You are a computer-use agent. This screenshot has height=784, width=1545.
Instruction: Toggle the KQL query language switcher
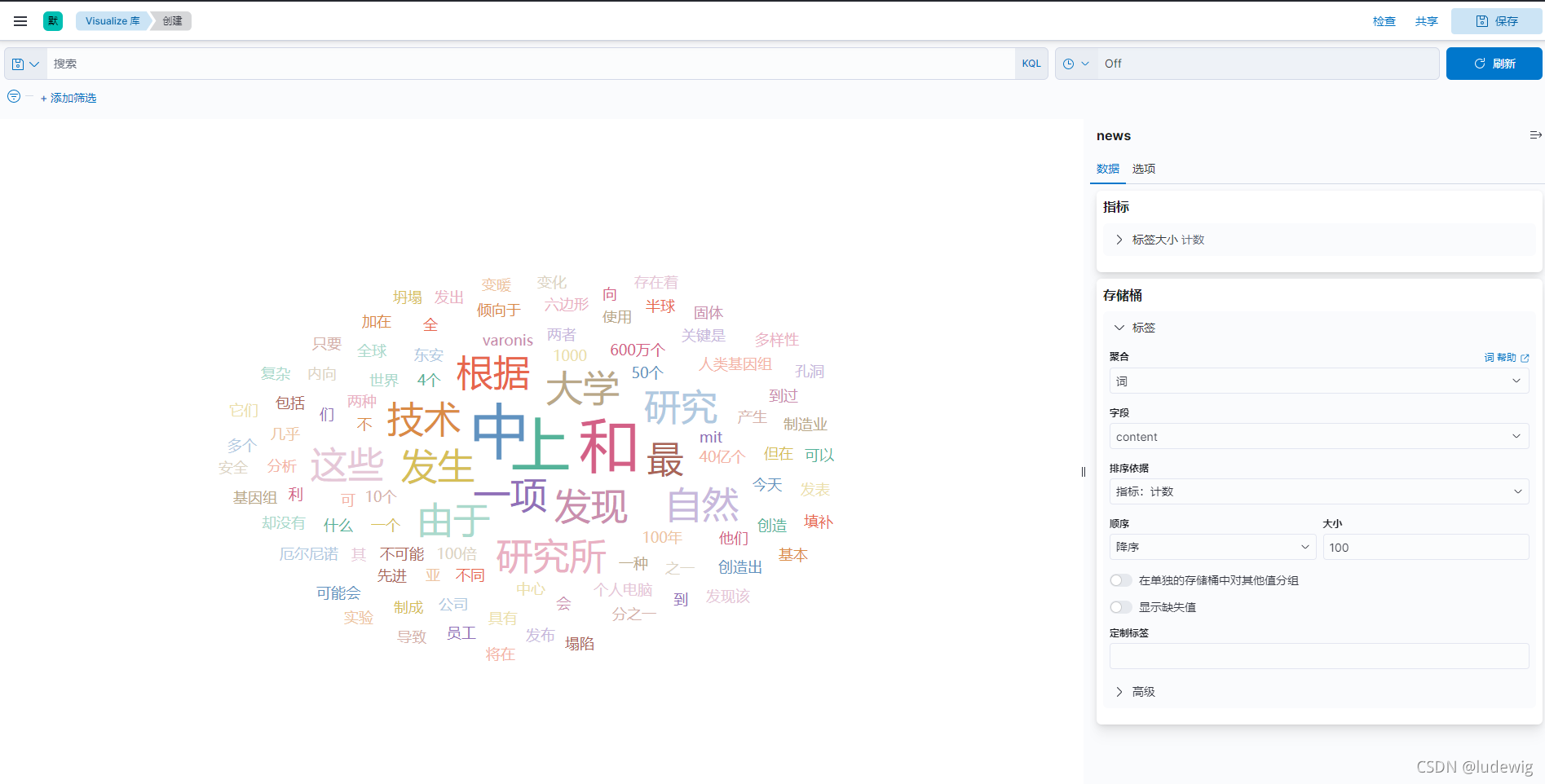(1031, 64)
